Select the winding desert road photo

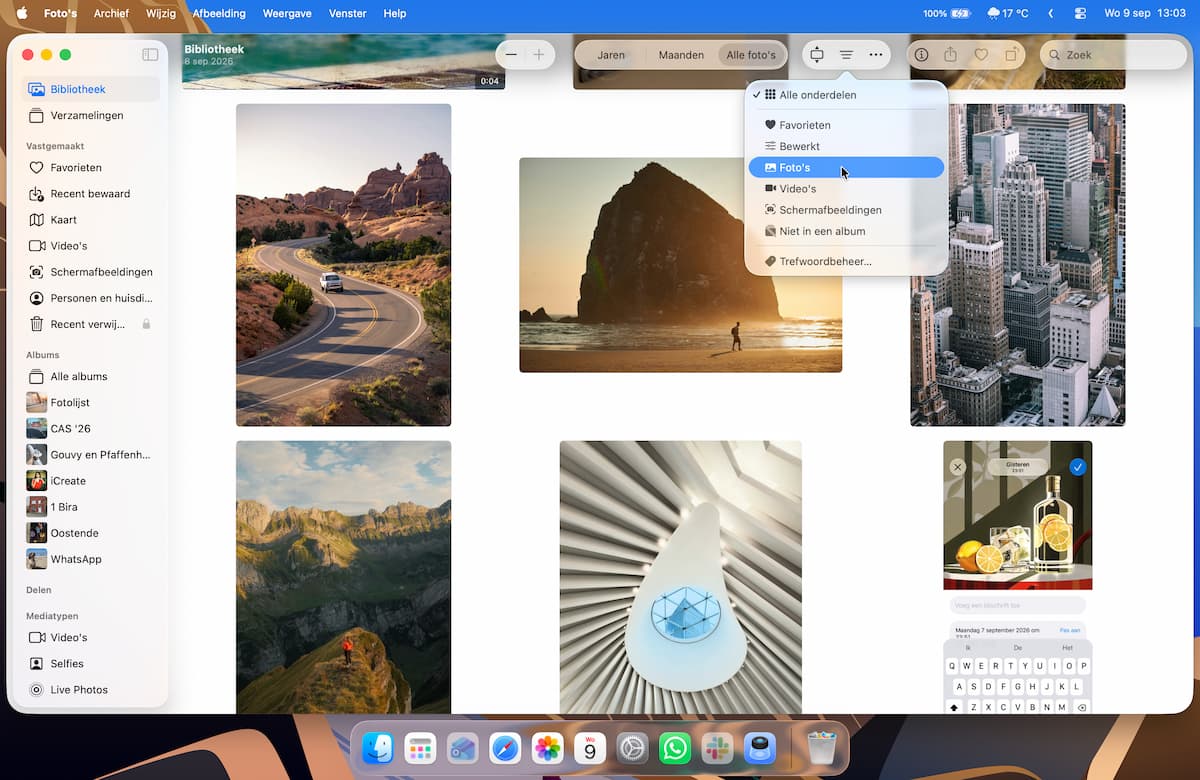343,265
